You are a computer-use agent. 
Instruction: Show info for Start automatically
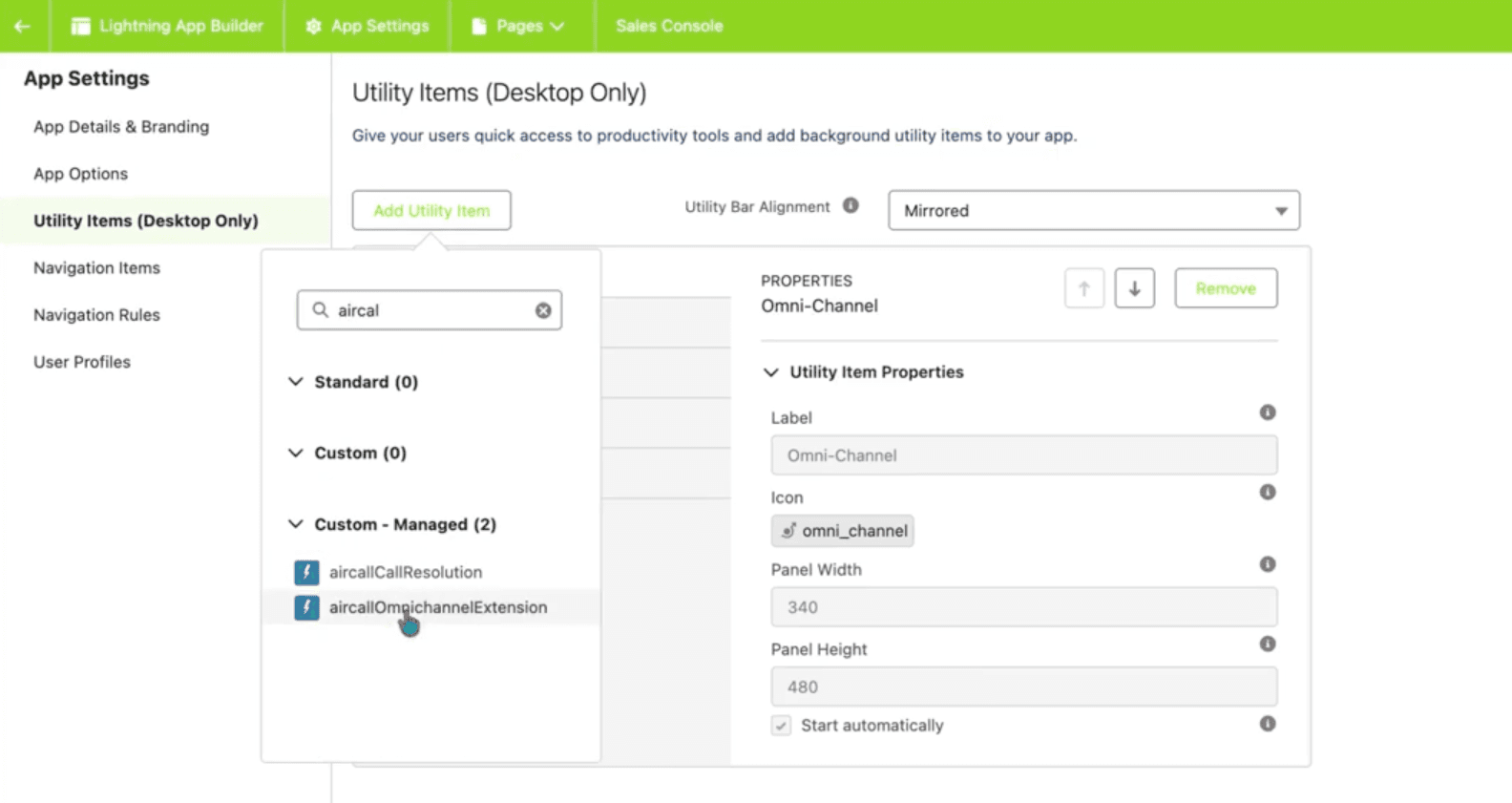[1268, 724]
